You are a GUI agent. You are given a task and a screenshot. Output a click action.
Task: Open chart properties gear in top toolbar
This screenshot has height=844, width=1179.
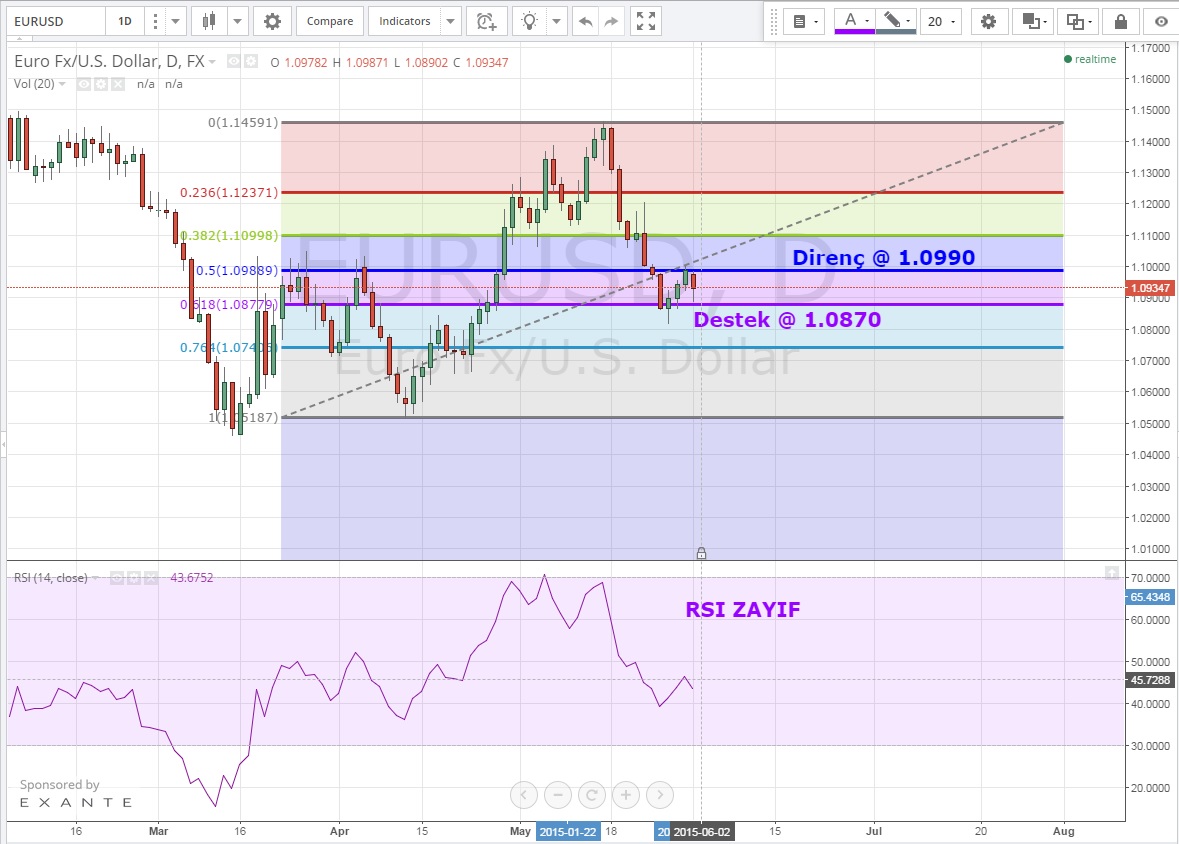[272, 21]
